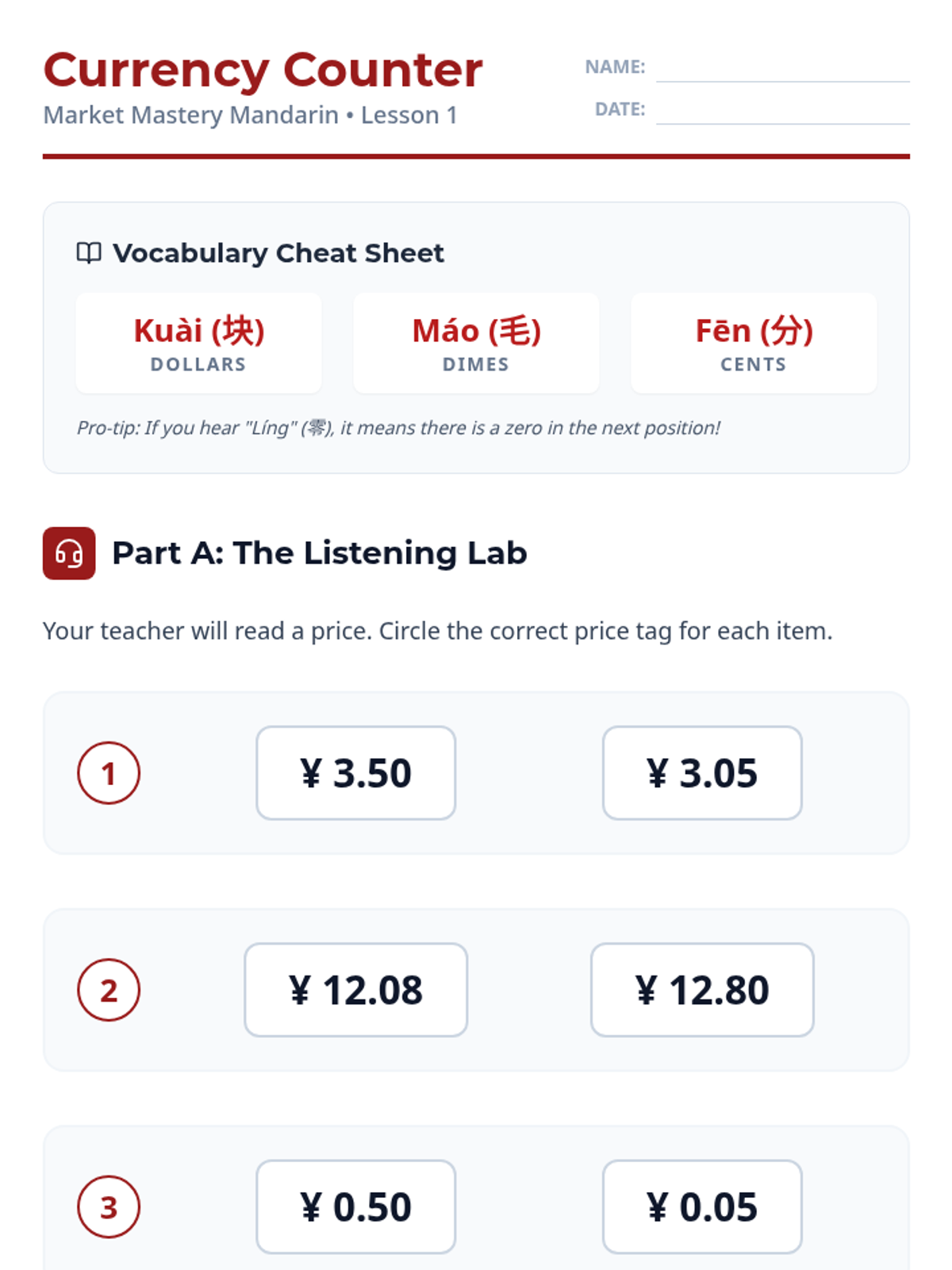Screen dimensions: 952x1270
Task: Click the headphones icon beside Part A
Action: click(69, 553)
